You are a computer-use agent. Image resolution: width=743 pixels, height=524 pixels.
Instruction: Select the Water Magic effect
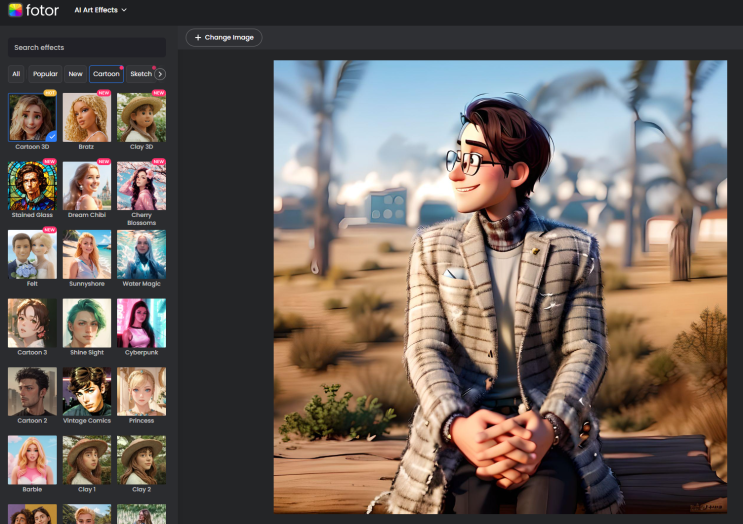click(141, 254)
